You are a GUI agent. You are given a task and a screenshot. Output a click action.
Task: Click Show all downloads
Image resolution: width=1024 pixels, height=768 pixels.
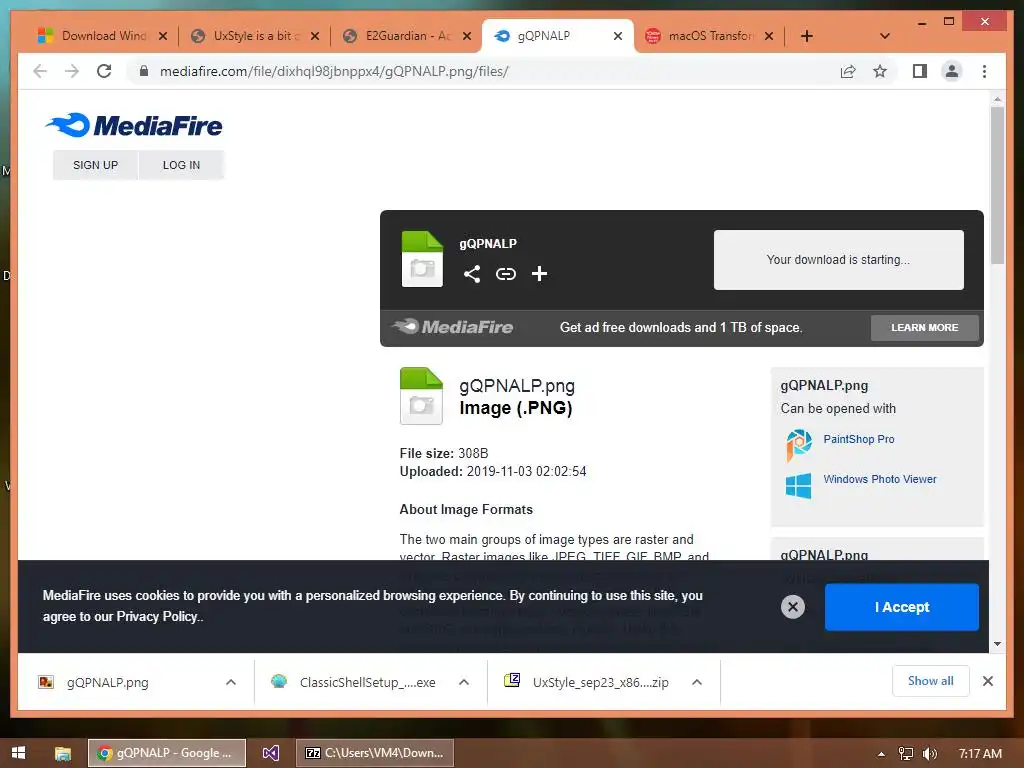click(x=930, y=681)
